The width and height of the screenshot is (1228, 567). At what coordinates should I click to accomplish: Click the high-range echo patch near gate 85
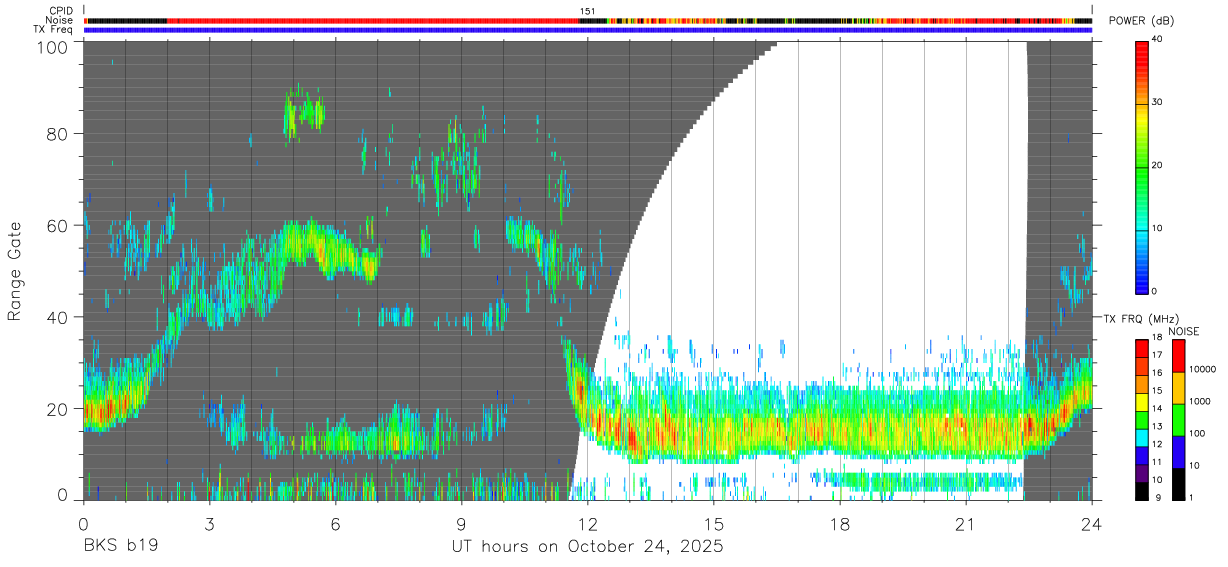point(303,112)
